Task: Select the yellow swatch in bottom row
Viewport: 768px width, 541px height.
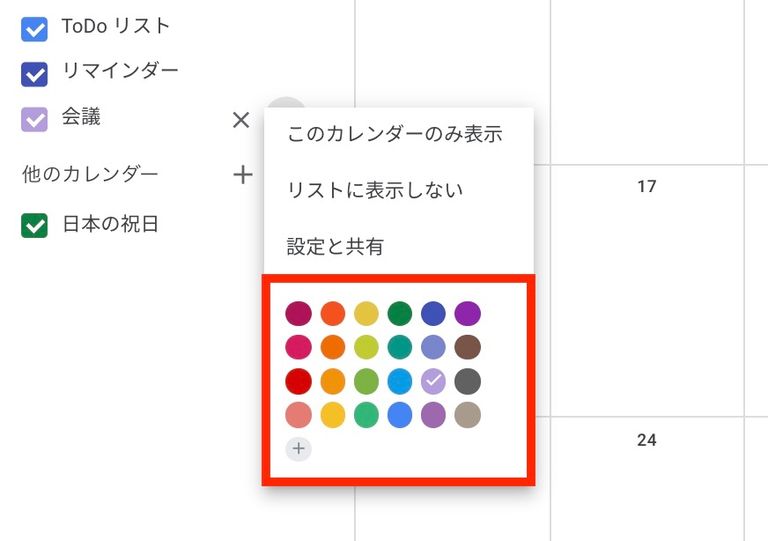Action: click(333, 415)
